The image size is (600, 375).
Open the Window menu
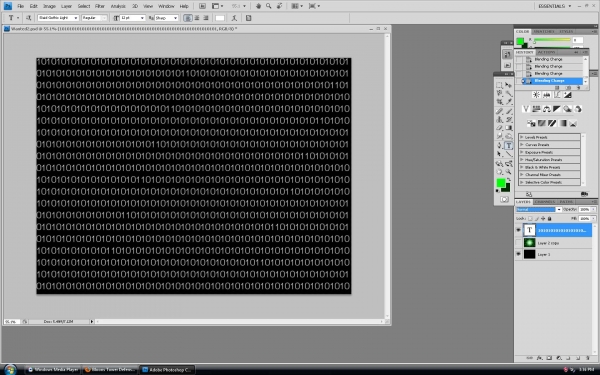coord(166,6)
